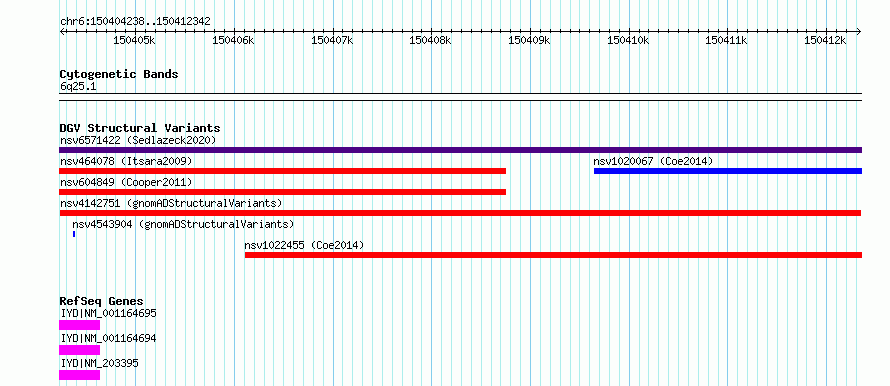Click the DGV Structural Variants track title
Viewport: 890px width, 386px height.
pos(140,128)
